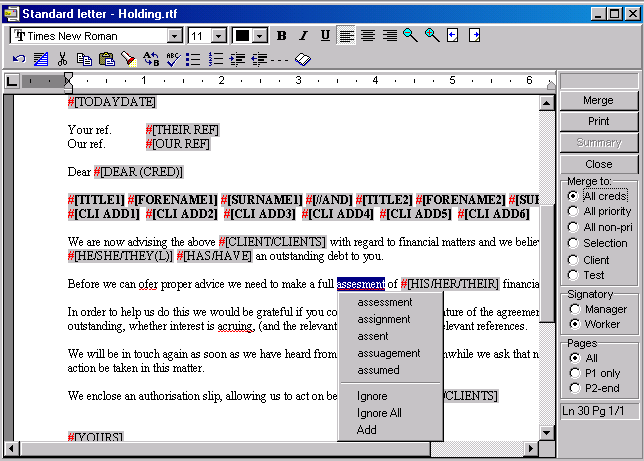Click vertical scrollbar up arrow
The height and width of the screenshot is (461, 644).
pyautogui.click(x=546, y=103)
